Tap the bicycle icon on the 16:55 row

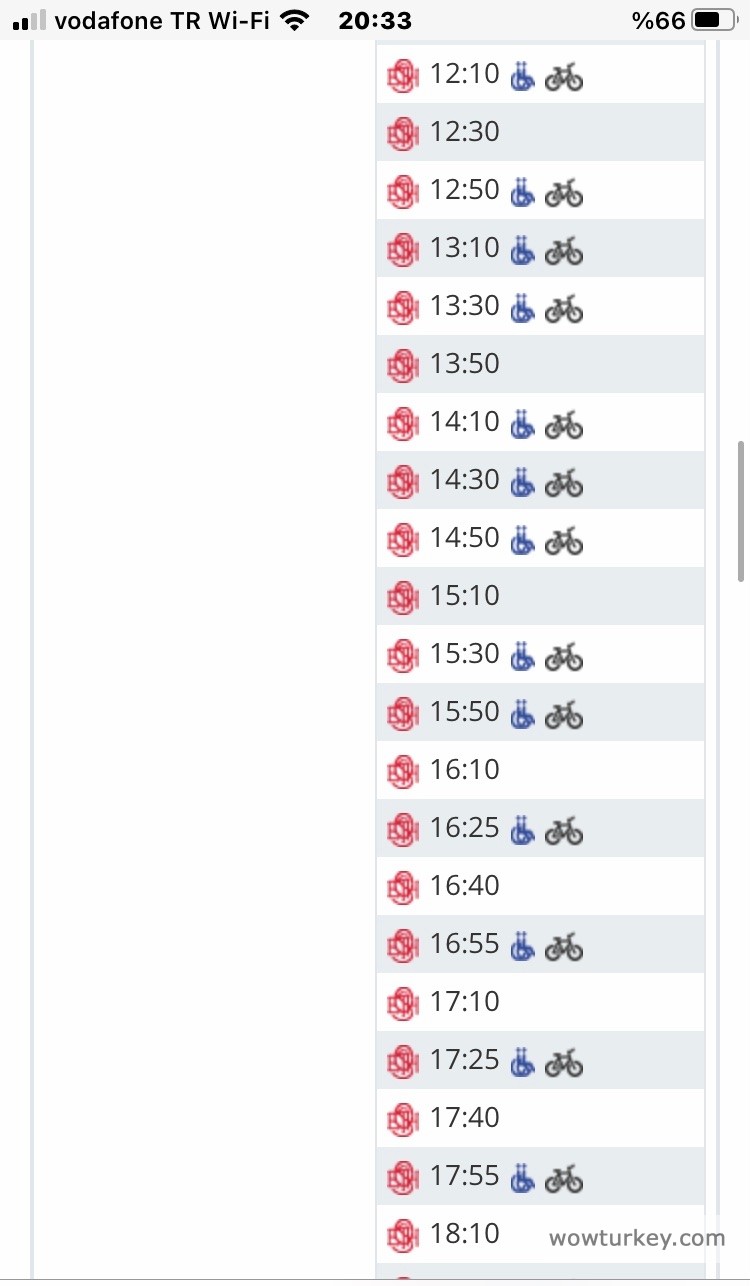[564, 945]
